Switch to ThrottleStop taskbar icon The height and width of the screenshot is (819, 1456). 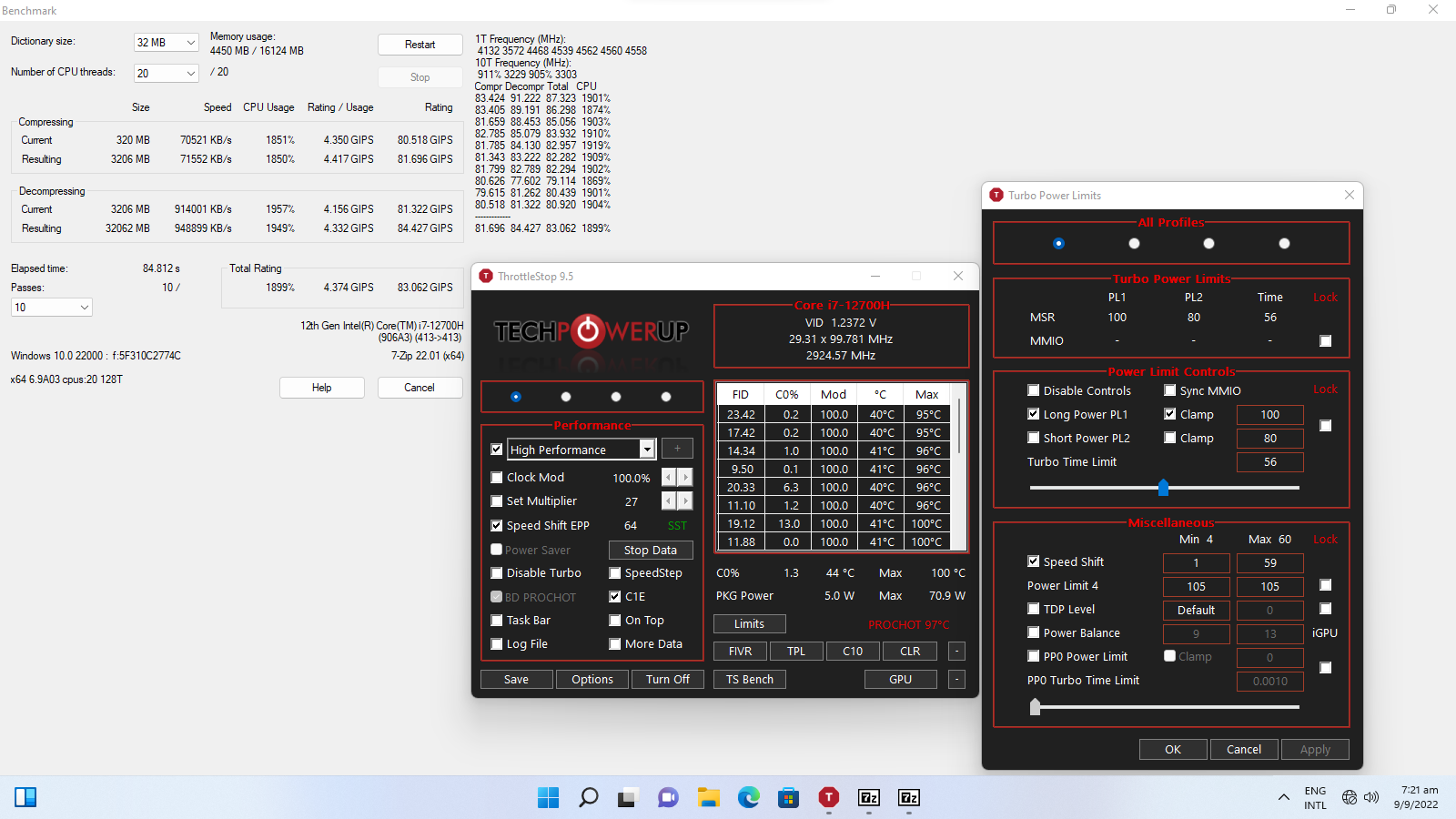coord(829,798)
